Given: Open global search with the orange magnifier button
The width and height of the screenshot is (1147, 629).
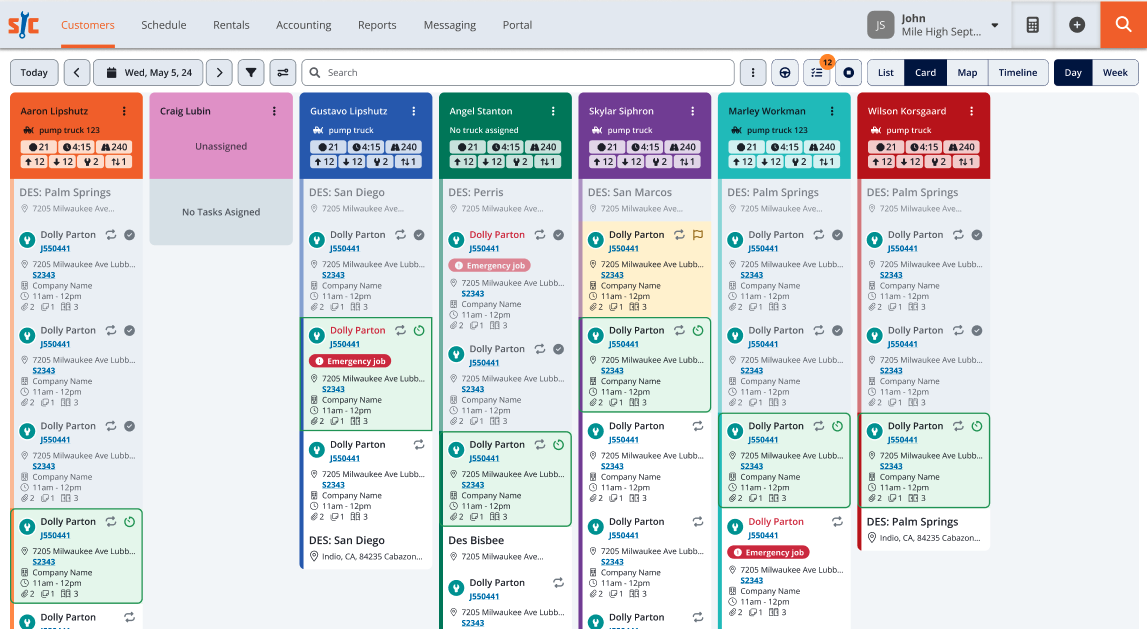Looking at the screenshot, I should 1124,25.
